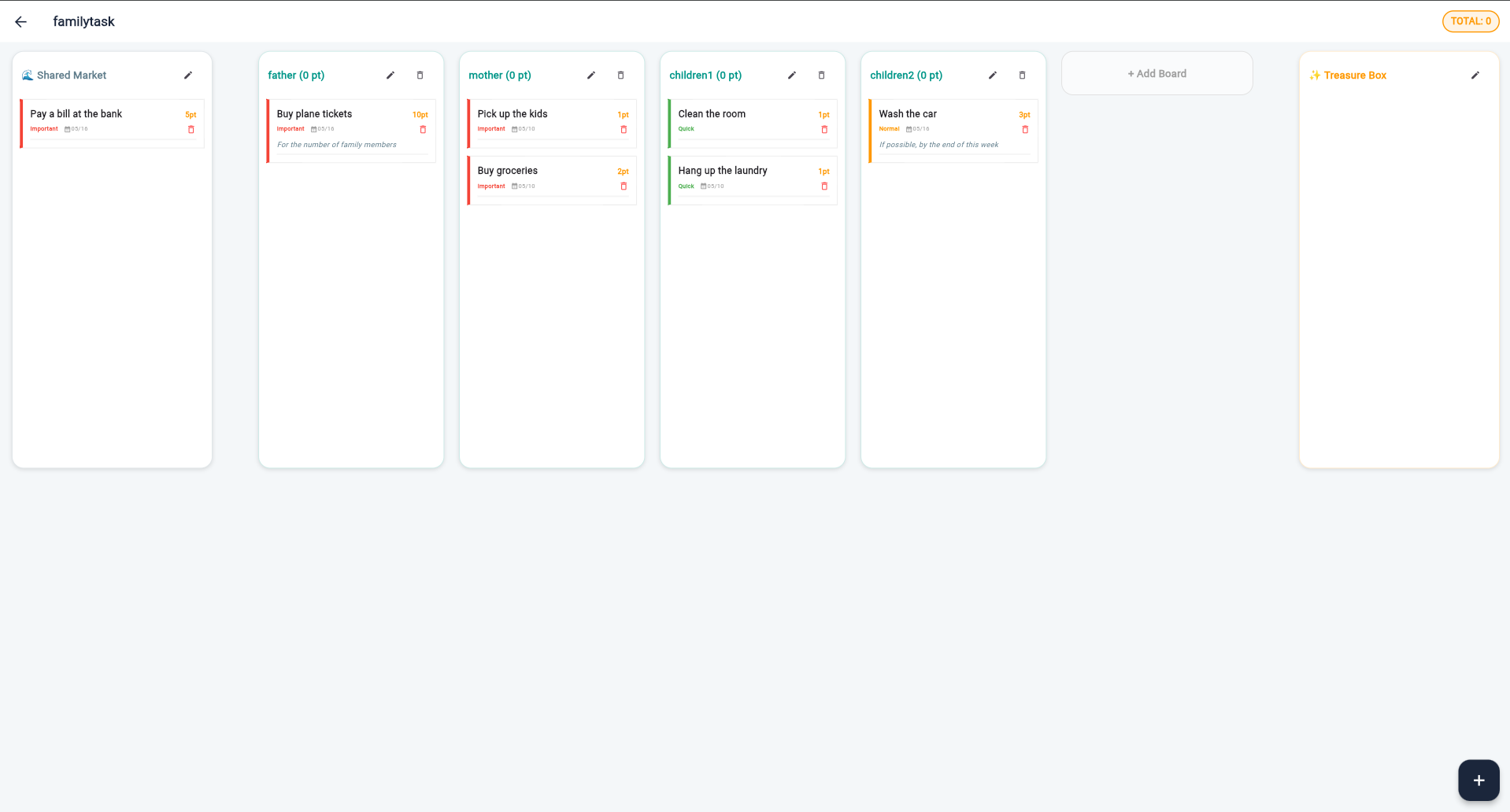Click the 2pt value on Buy groceries

(623, 172)
